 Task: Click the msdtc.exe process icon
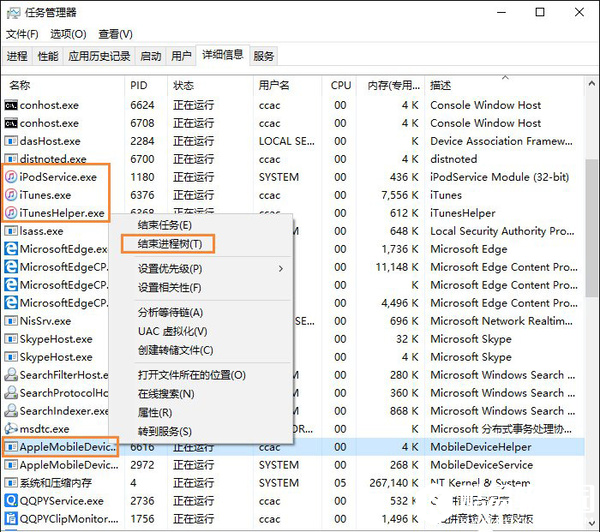click(11, 429)
